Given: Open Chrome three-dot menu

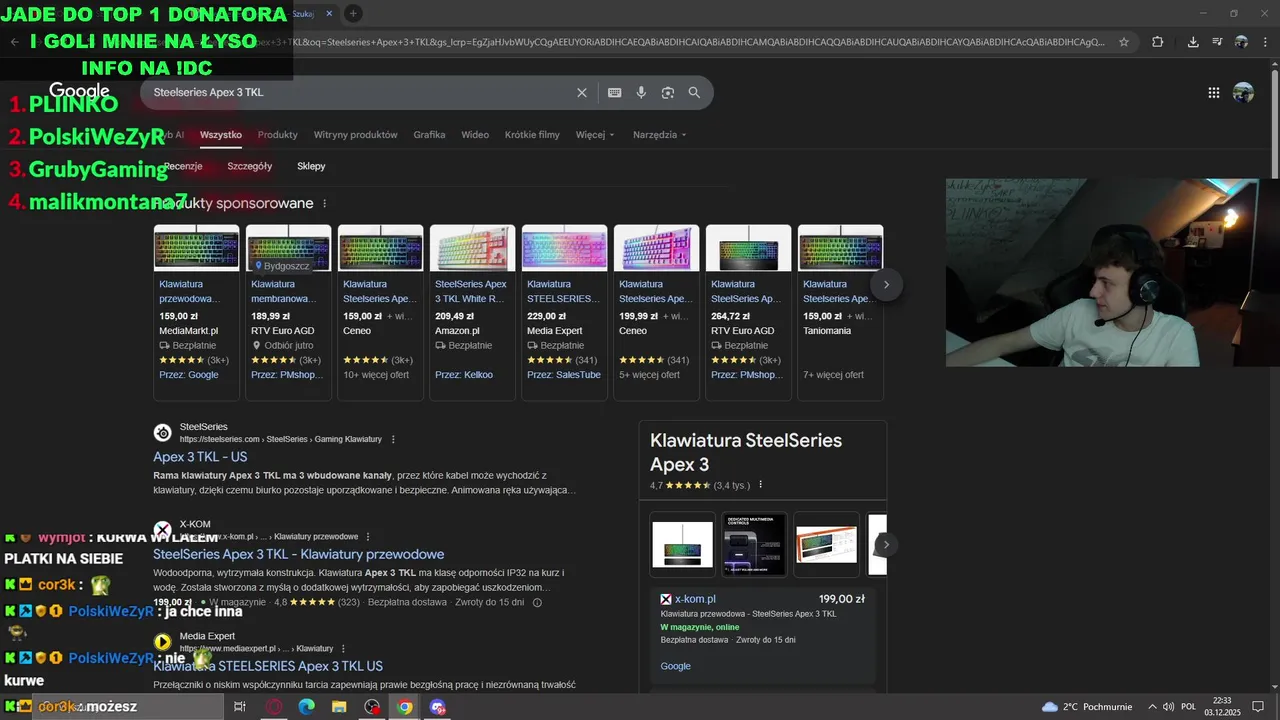Looking at the screenshot, I should [x=1265, y=42].
